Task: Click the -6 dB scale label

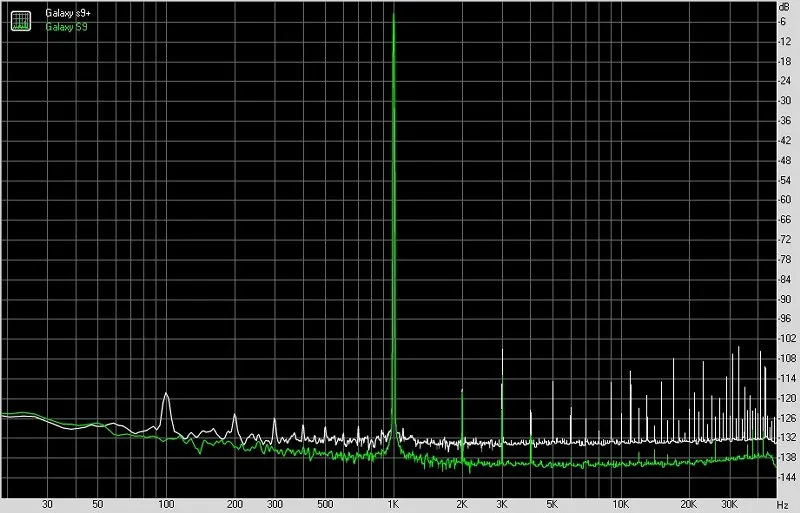Action: pyautogui.click(x=782, y=22)
